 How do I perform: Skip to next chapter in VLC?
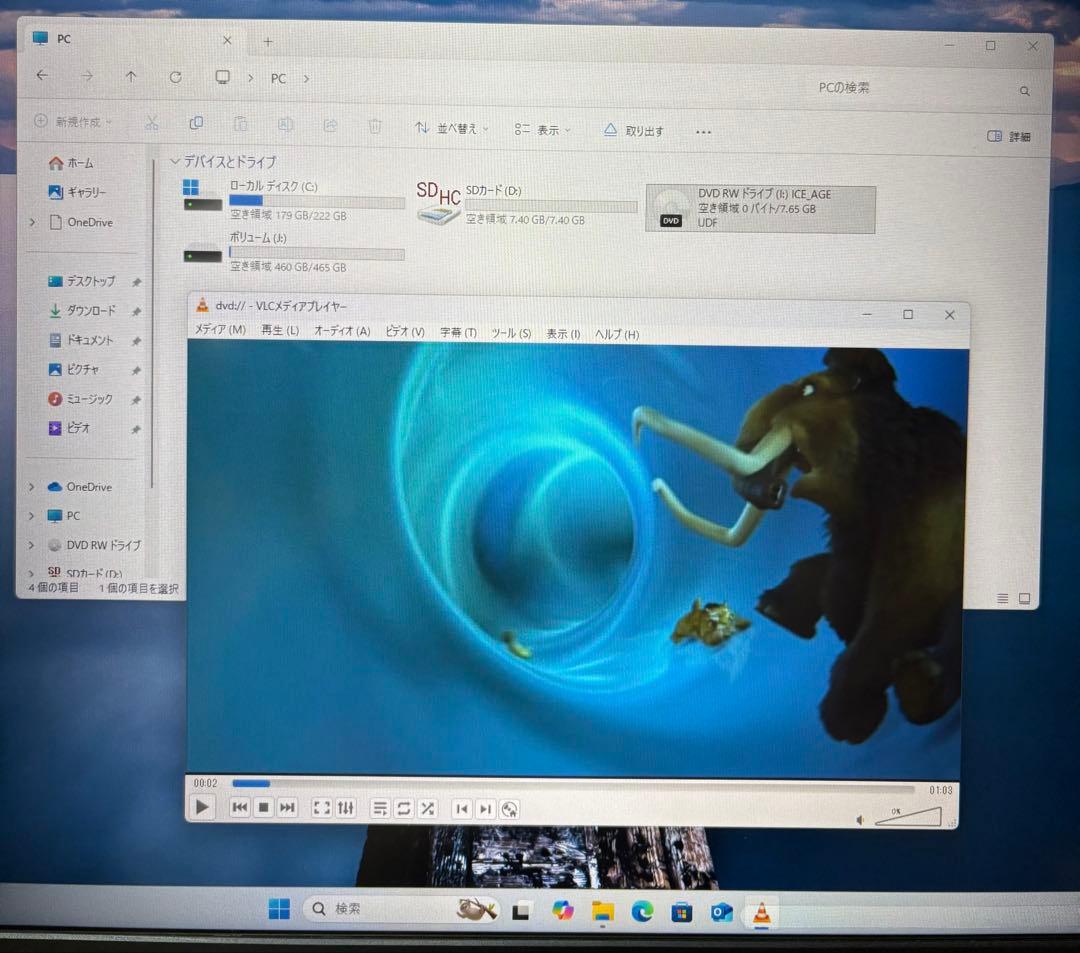pos(485,809)
